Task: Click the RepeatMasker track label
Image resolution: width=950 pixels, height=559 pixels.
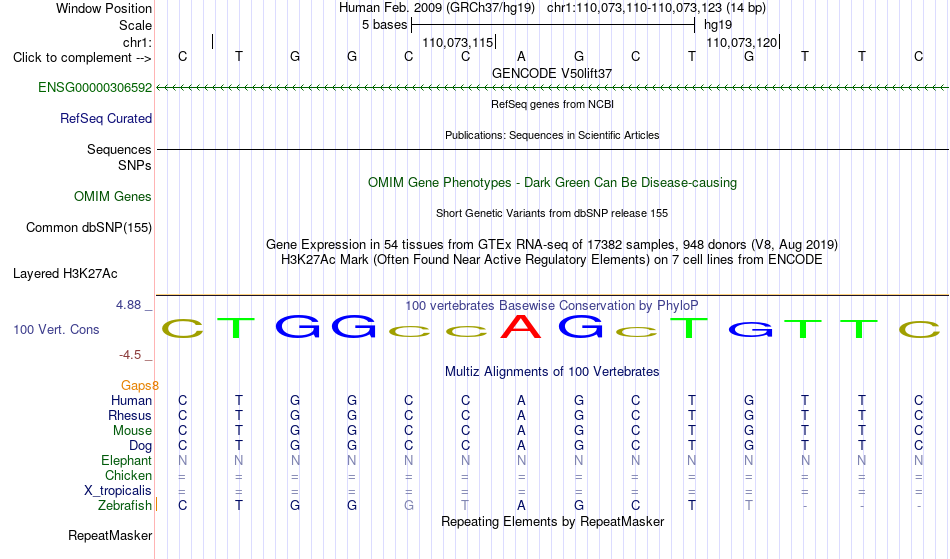Action: coord(110,535)
